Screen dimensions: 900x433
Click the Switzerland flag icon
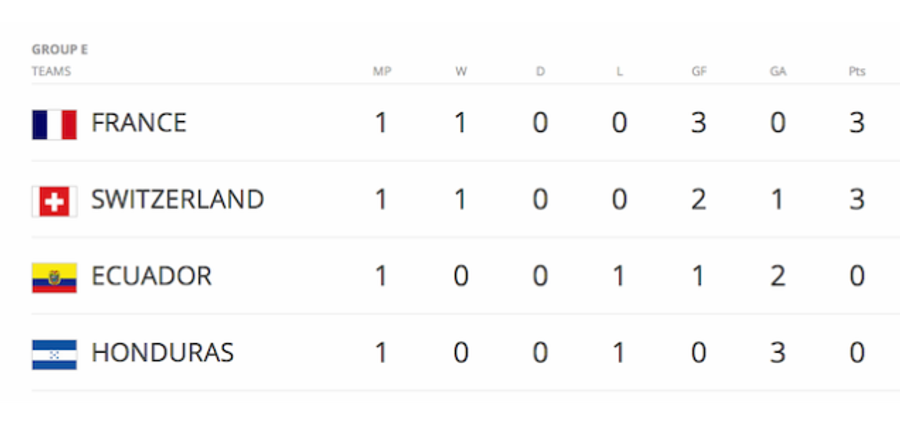point(54,202)
